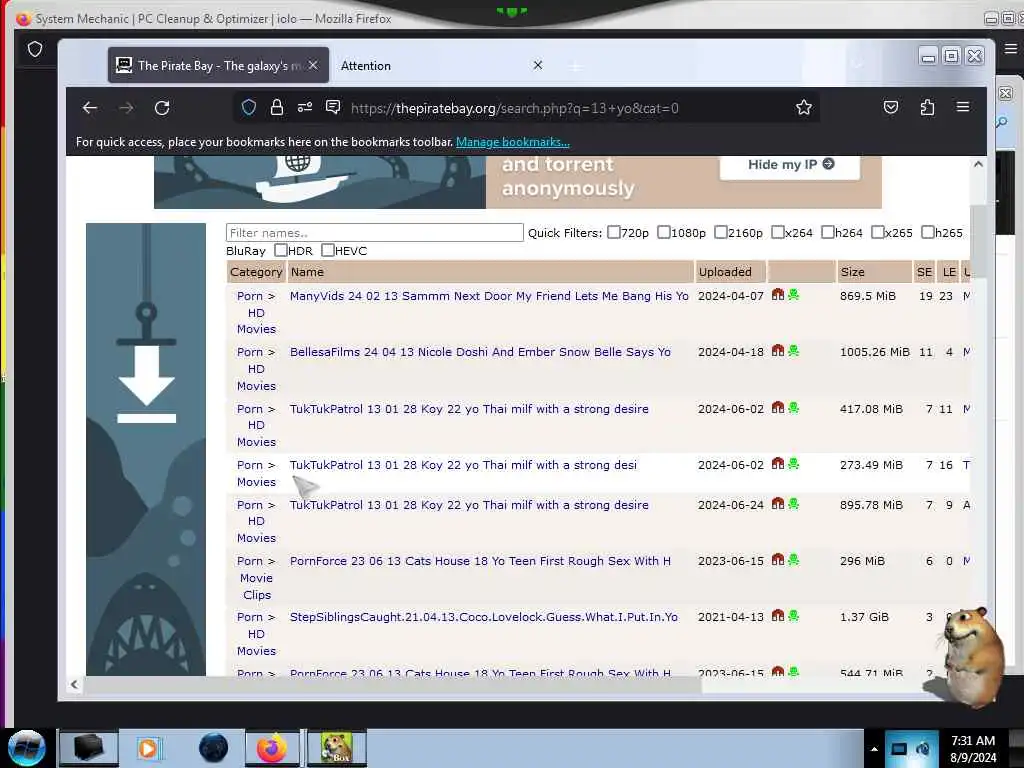Viewport: 1024px width, 768px height.
Task: Sort by the Category column header
Action: [x=256, y=272]
